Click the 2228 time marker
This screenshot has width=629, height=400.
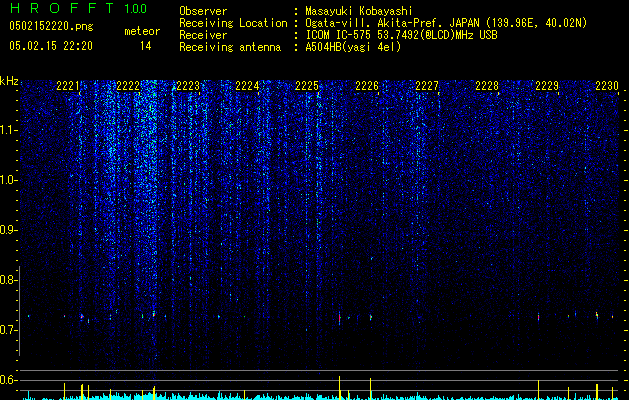tap(487, 86)
